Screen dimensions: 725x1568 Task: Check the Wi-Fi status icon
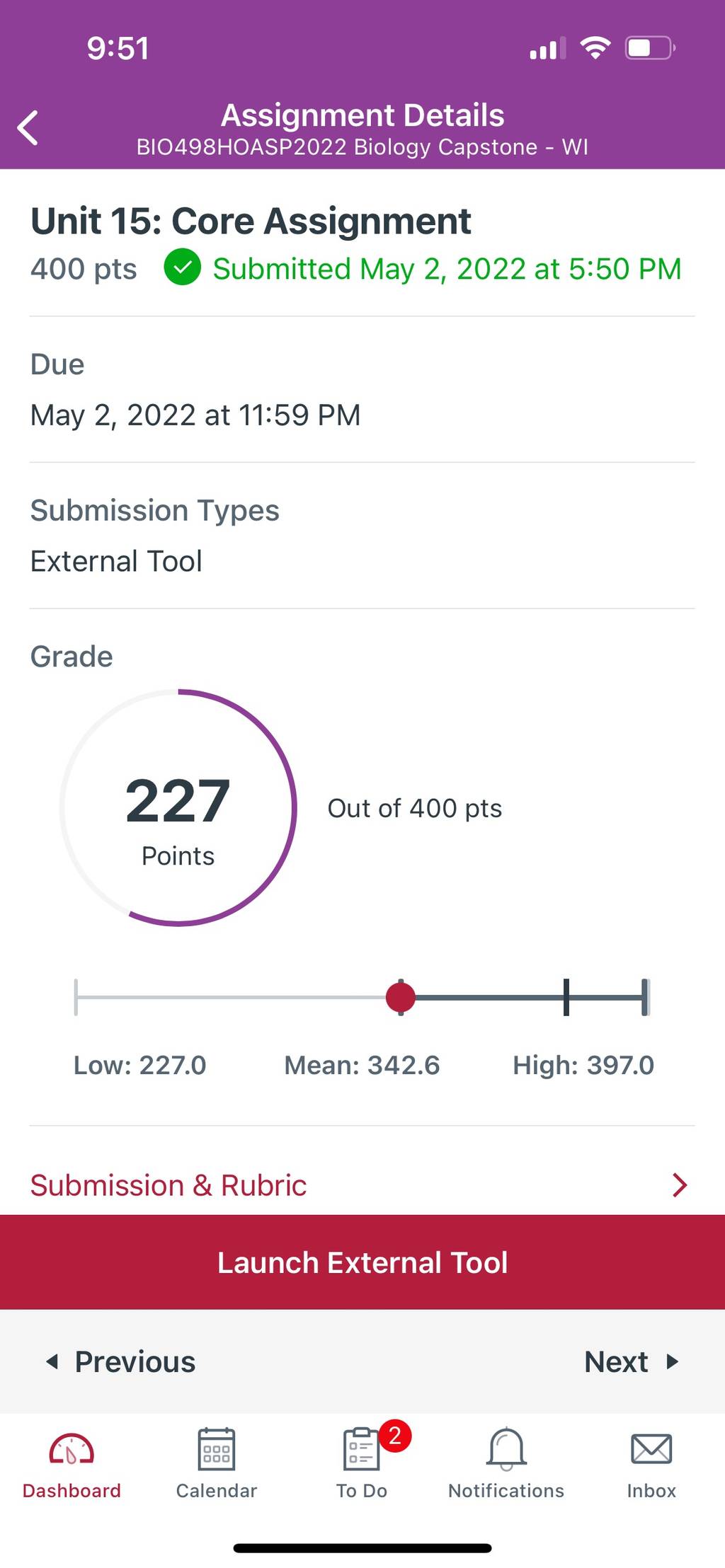pyautogui.click(x=595, y=48)
